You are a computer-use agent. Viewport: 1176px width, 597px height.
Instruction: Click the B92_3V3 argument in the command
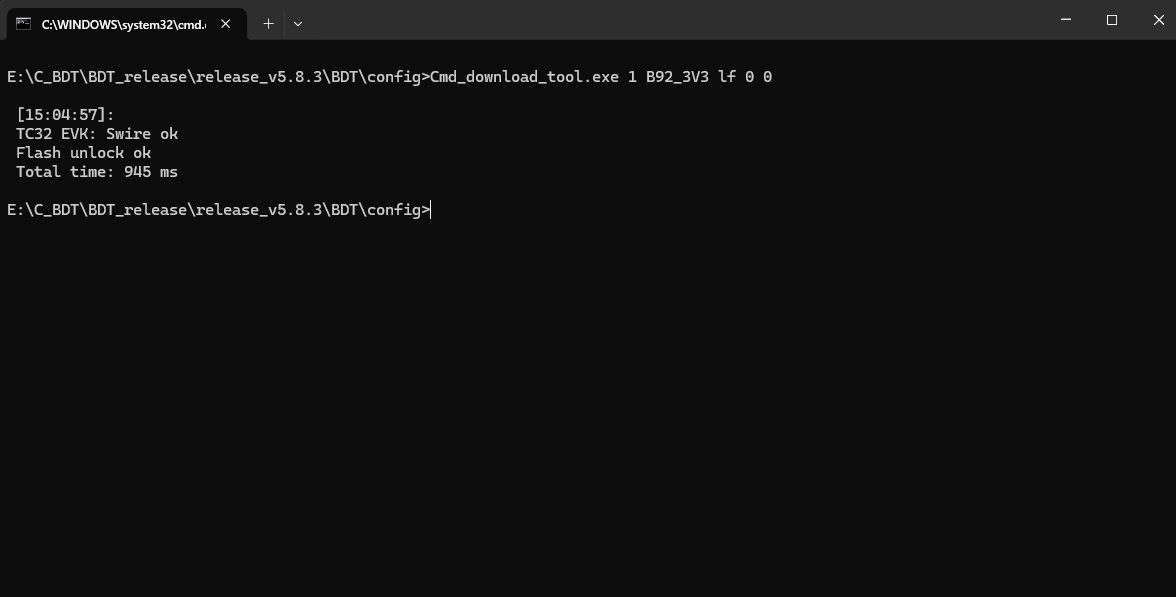677,76
